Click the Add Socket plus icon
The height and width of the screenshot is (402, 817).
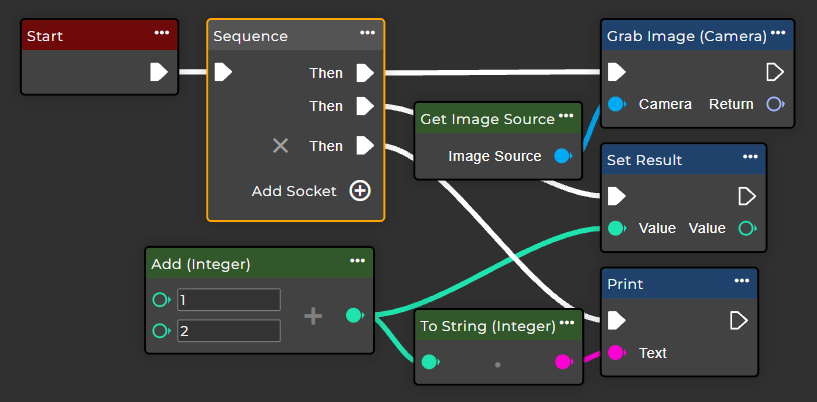[x=360, y=191]
